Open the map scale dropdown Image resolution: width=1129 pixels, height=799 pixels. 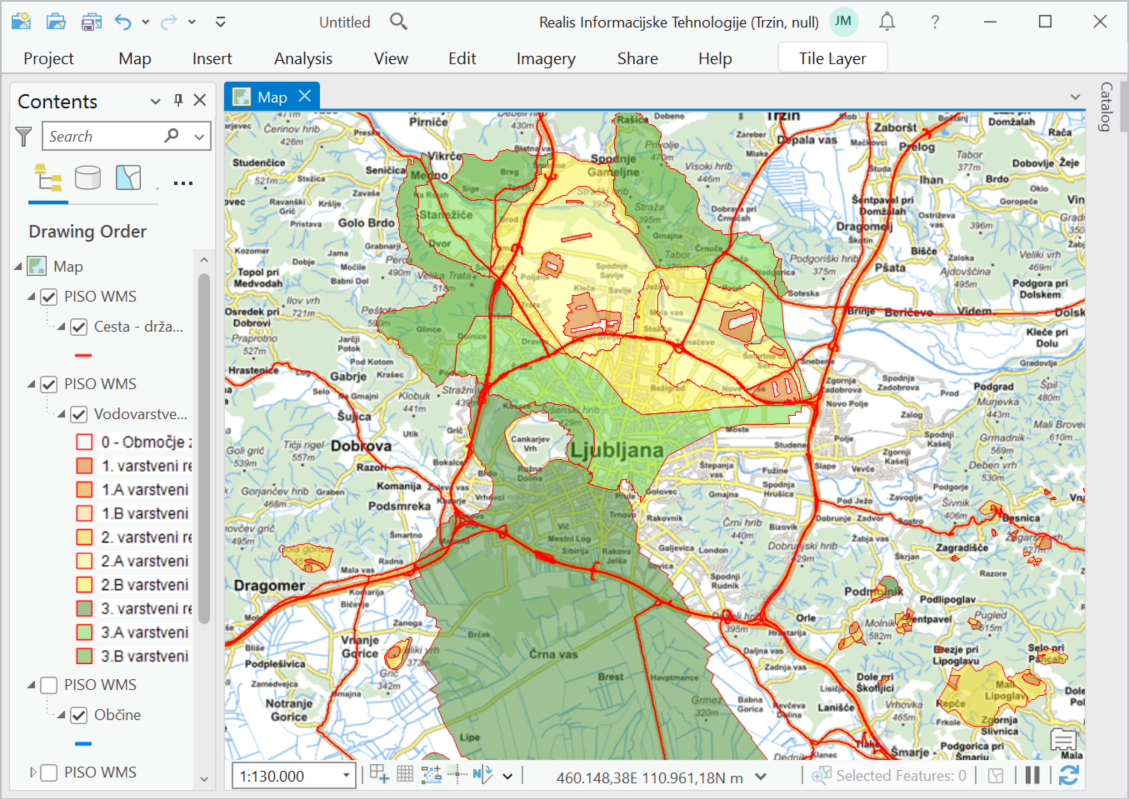tap(347, 776)
